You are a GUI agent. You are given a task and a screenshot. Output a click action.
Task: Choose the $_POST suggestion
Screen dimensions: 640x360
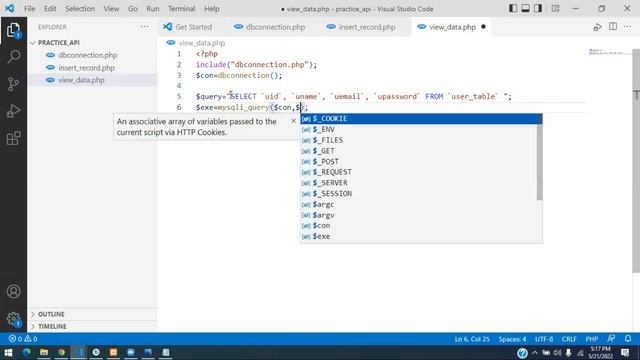[419, 161]
